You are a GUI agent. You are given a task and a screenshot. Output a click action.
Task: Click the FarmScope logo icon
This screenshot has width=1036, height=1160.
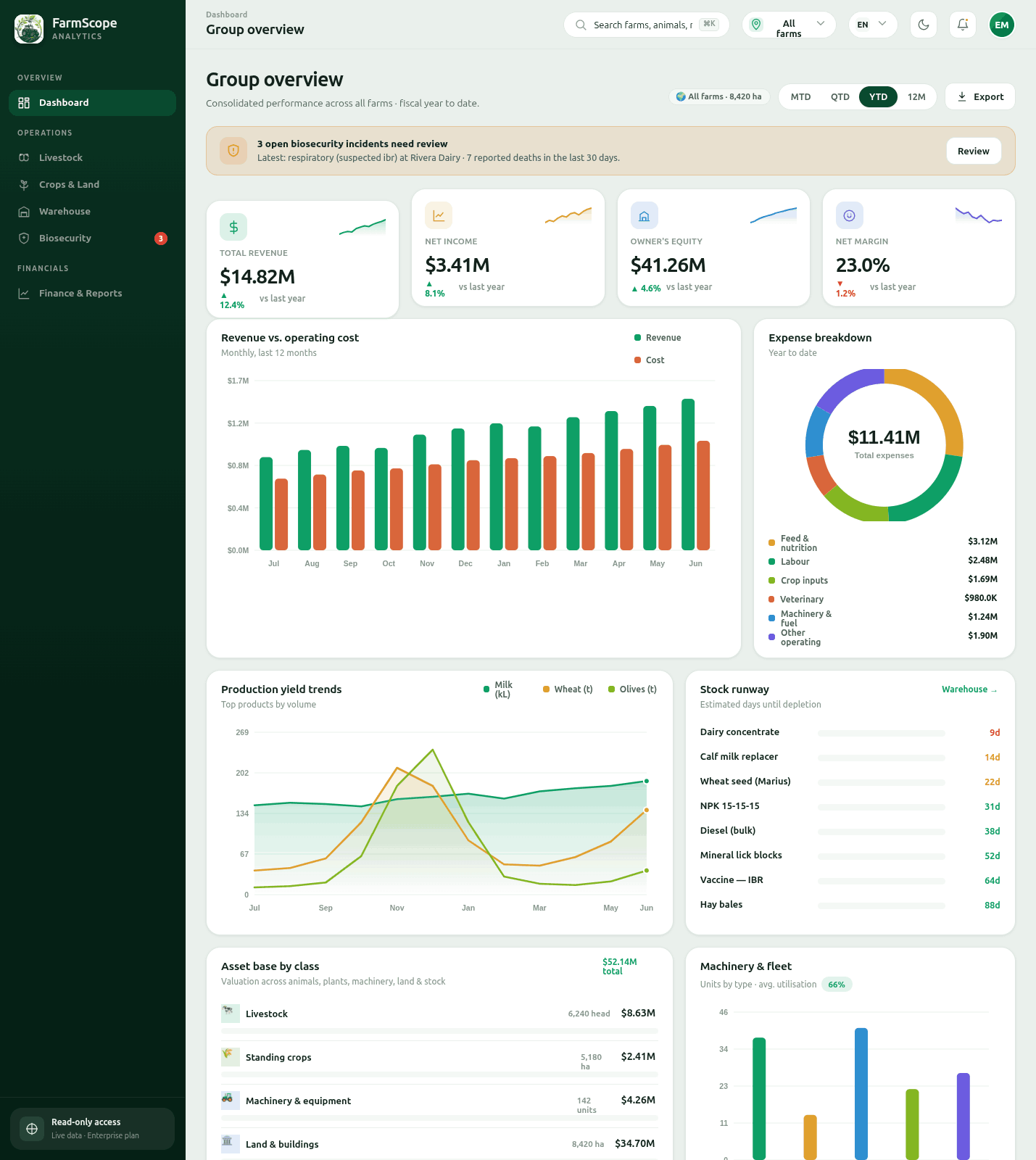(x=29, y=29)
